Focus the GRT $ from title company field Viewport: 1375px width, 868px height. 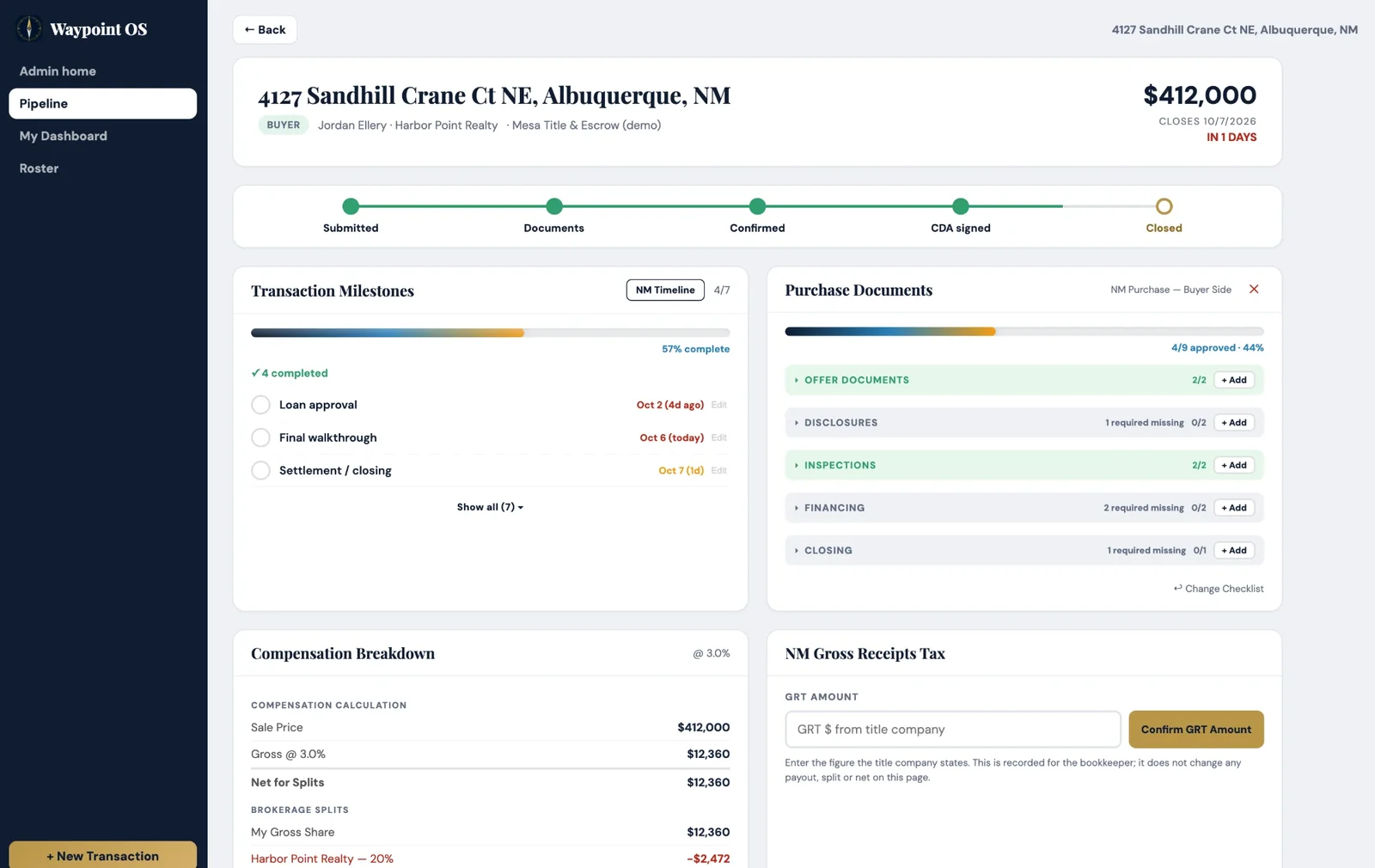[953, 730]
